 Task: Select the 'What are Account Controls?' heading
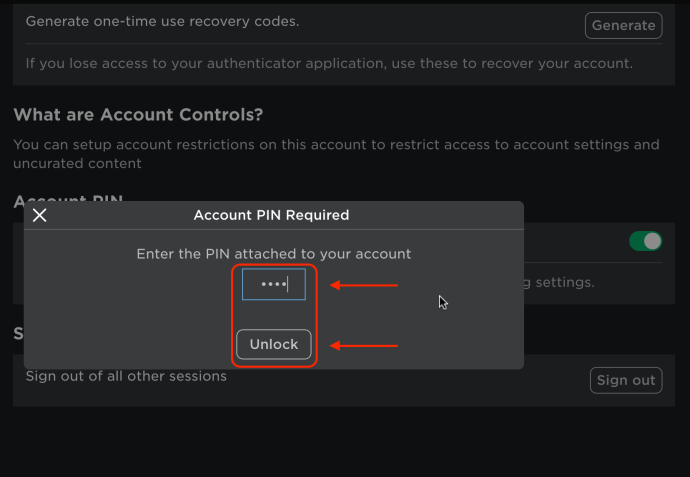[138, 115]
